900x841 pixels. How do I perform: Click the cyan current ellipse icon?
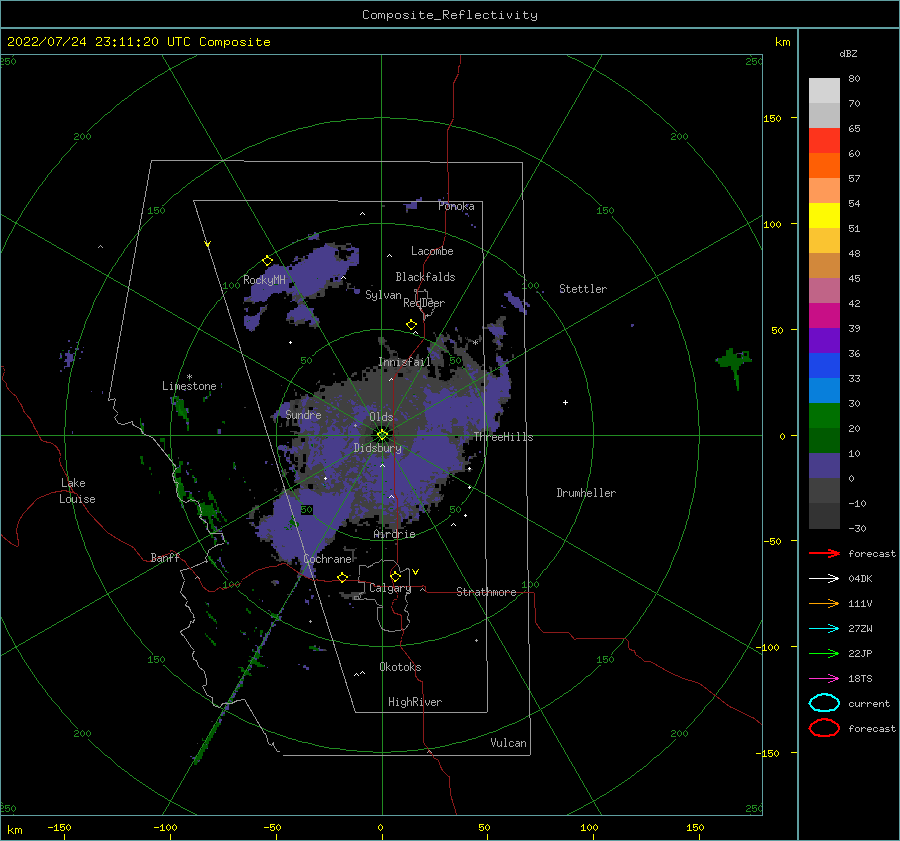click(824, 703)
